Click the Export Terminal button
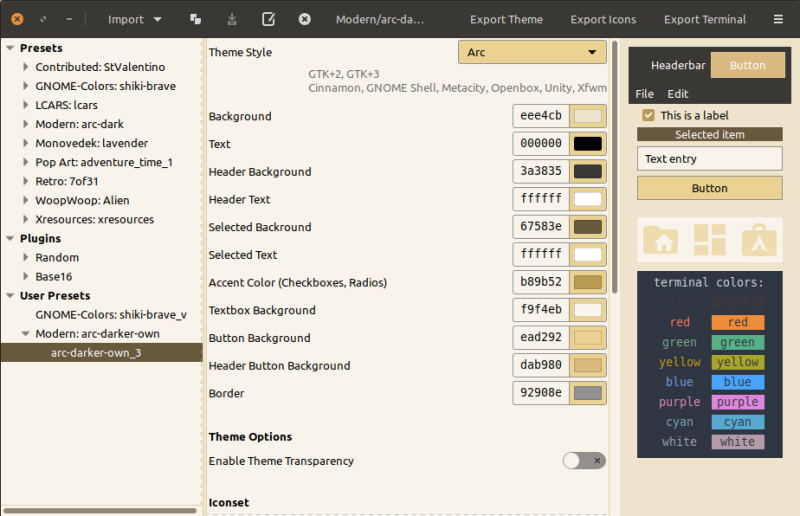800x516 pixels. [704, 19]
